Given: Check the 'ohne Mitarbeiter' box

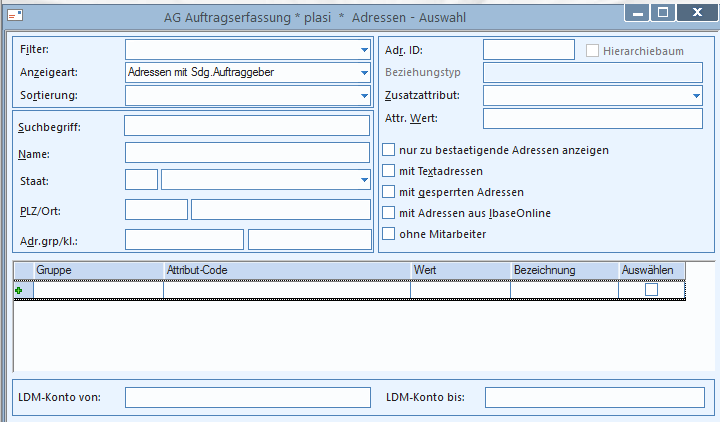Looking at the screenshot, I should pos(388,234).
